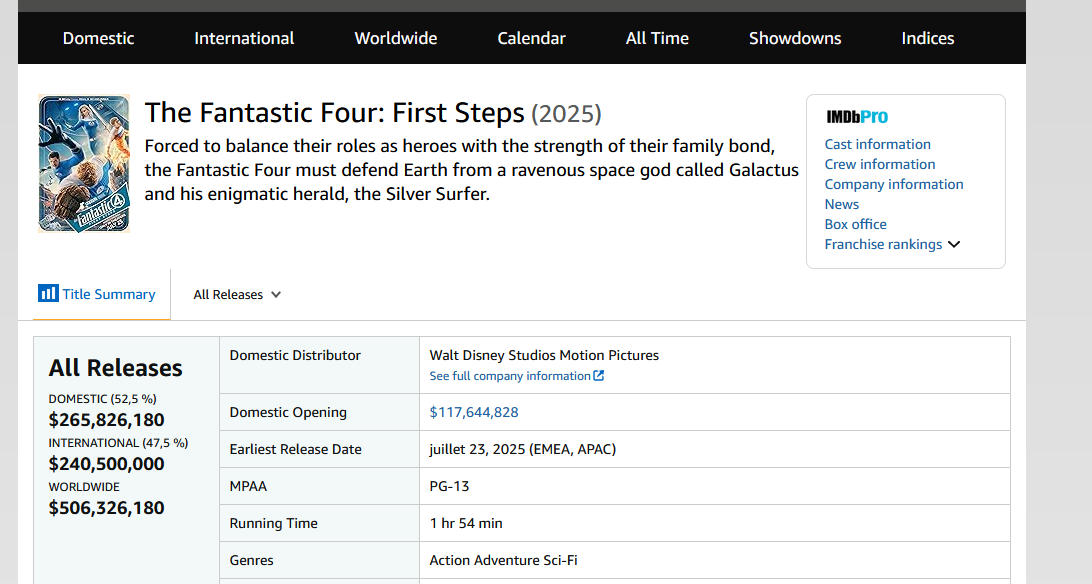Open the Calendar menu
This screenshot has height=584, width=1092.
pos(531,38)
